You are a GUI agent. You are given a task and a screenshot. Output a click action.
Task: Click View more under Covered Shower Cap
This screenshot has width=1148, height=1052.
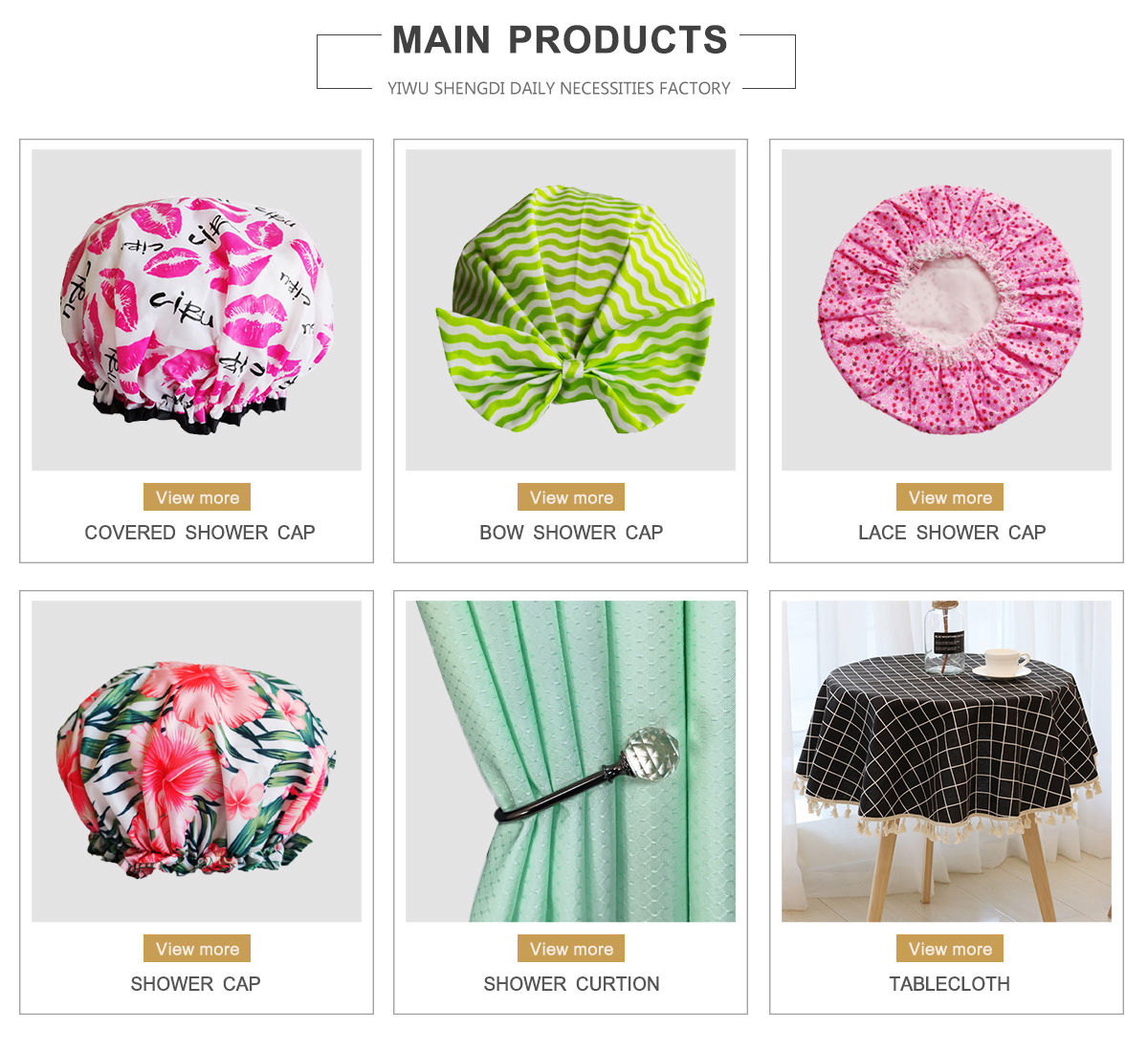coord(197,497)
